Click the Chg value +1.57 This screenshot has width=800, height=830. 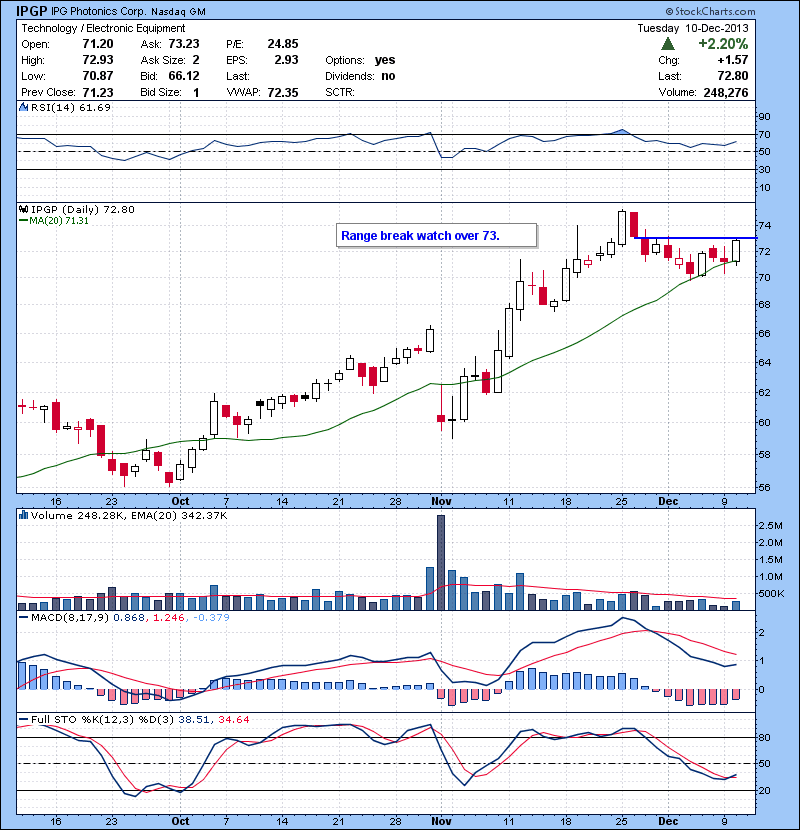click(733, 60)
